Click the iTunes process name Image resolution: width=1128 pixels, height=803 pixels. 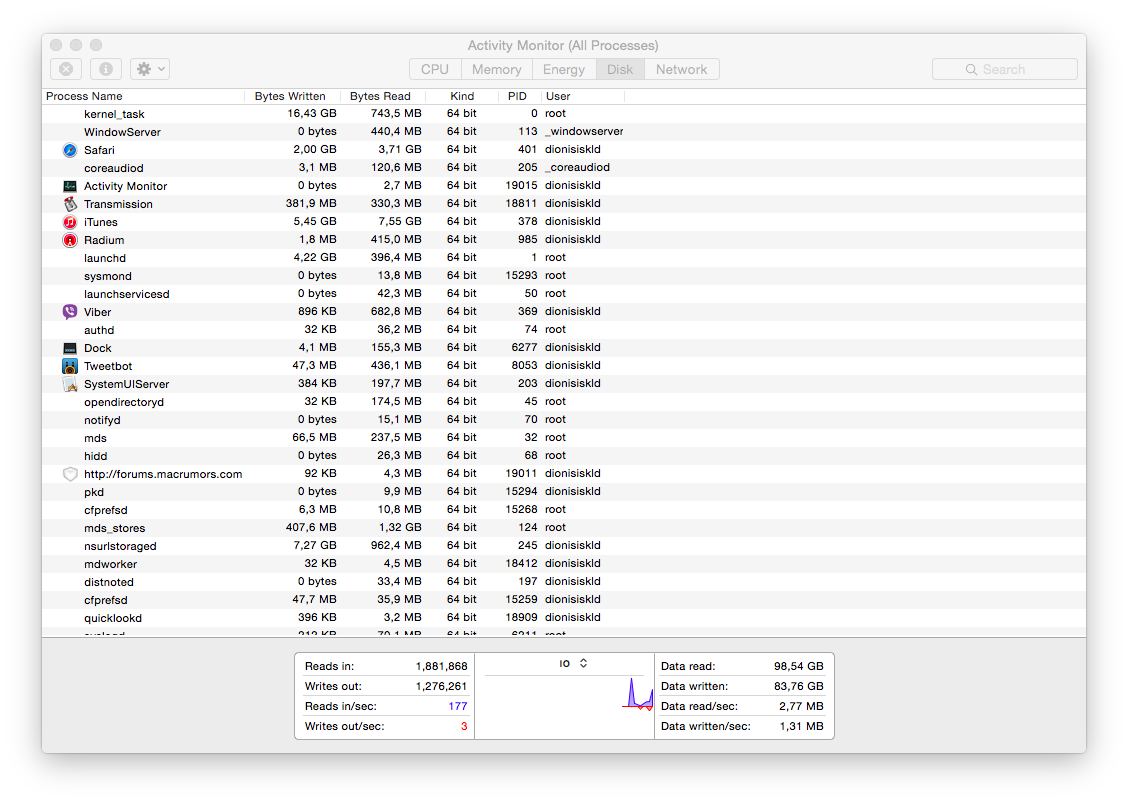pyautogui.click(x=101, y=222)
